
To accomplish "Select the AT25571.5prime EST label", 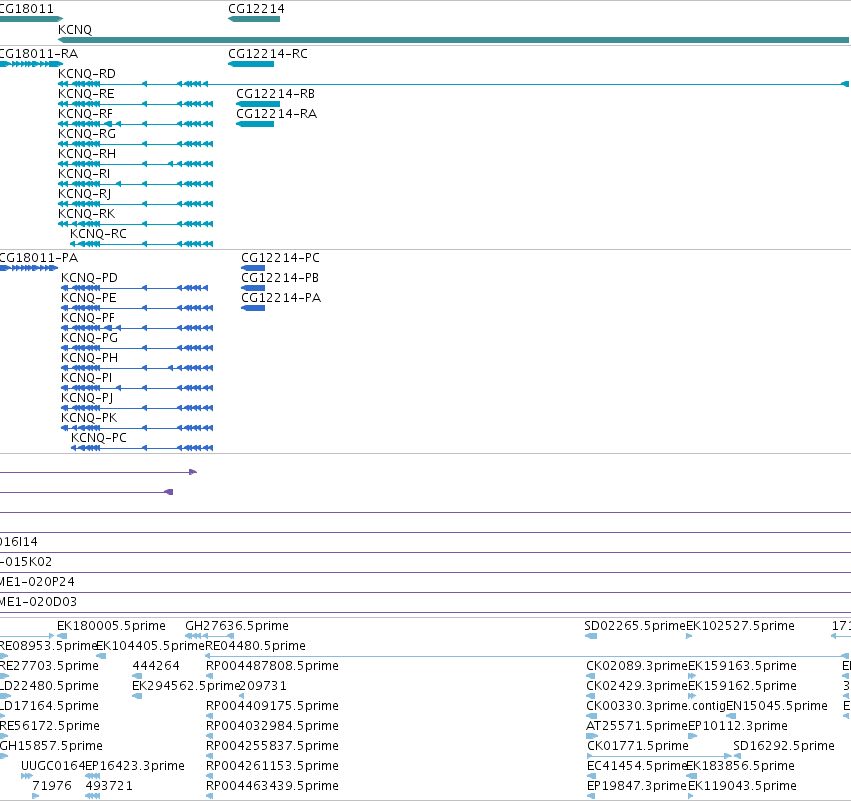I will point(637,726).
